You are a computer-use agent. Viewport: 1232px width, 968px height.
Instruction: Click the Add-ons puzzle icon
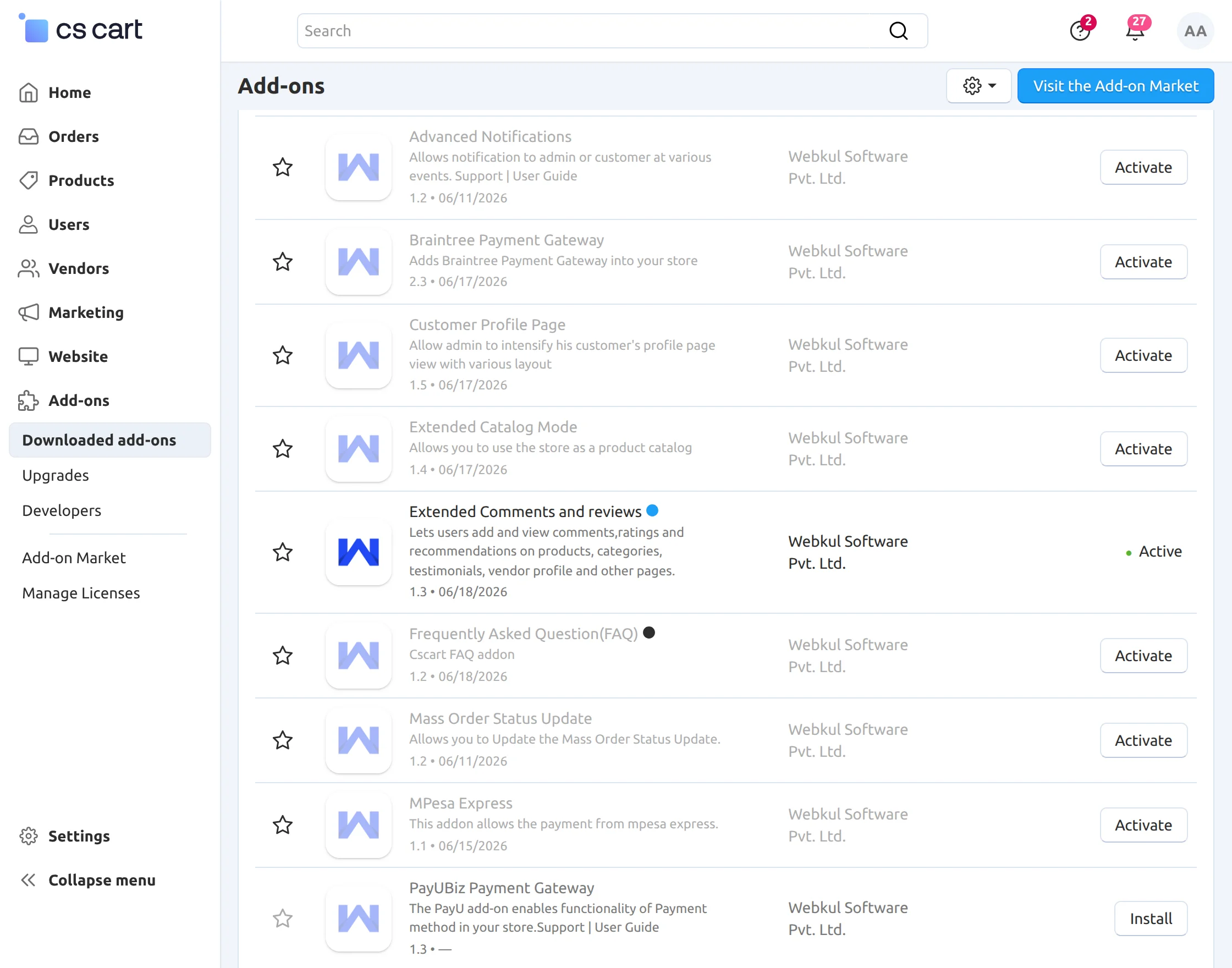[29, 400]
